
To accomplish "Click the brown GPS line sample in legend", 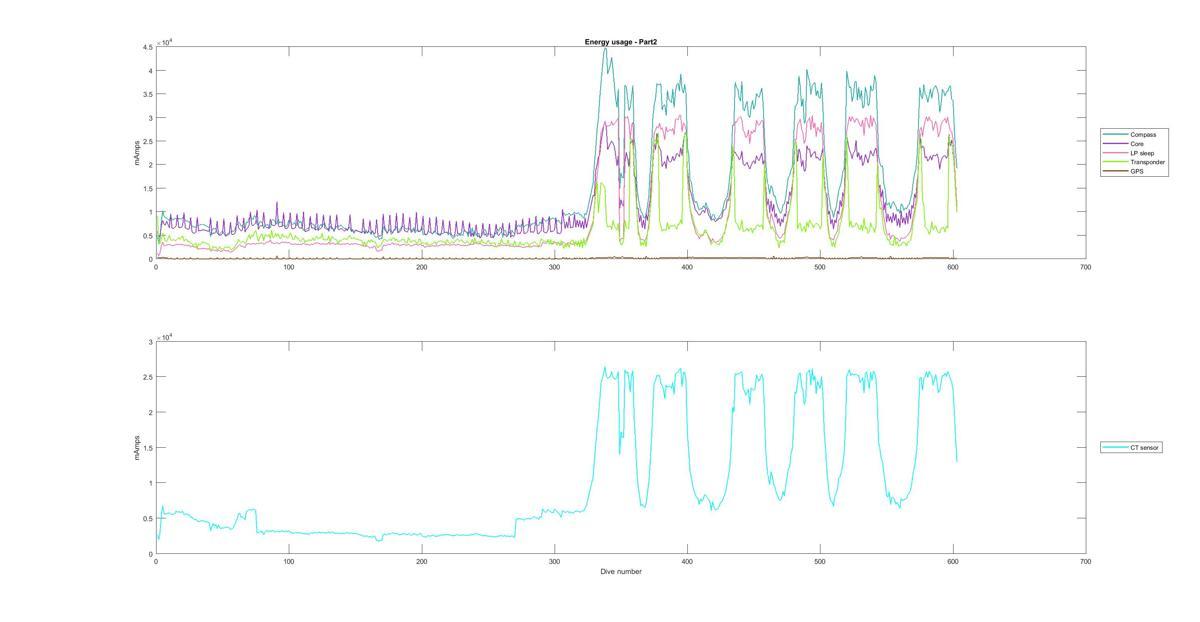I will click(x=1116, y=171).
